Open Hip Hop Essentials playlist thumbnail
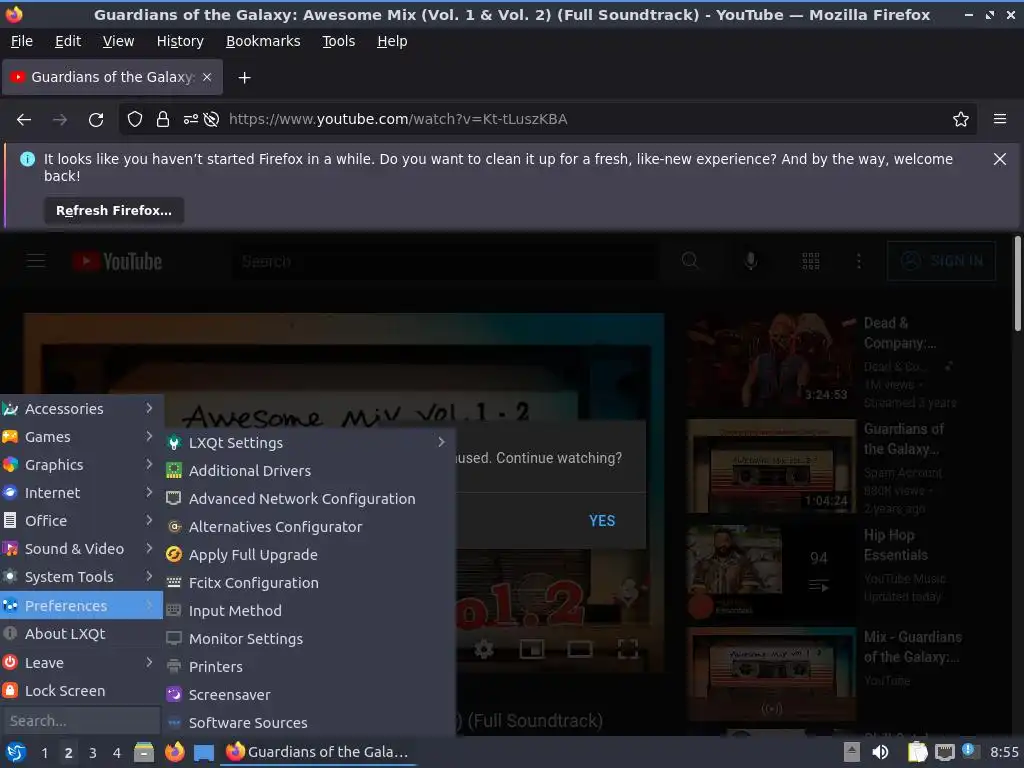The image size is (1024, 768). point(771,573)
